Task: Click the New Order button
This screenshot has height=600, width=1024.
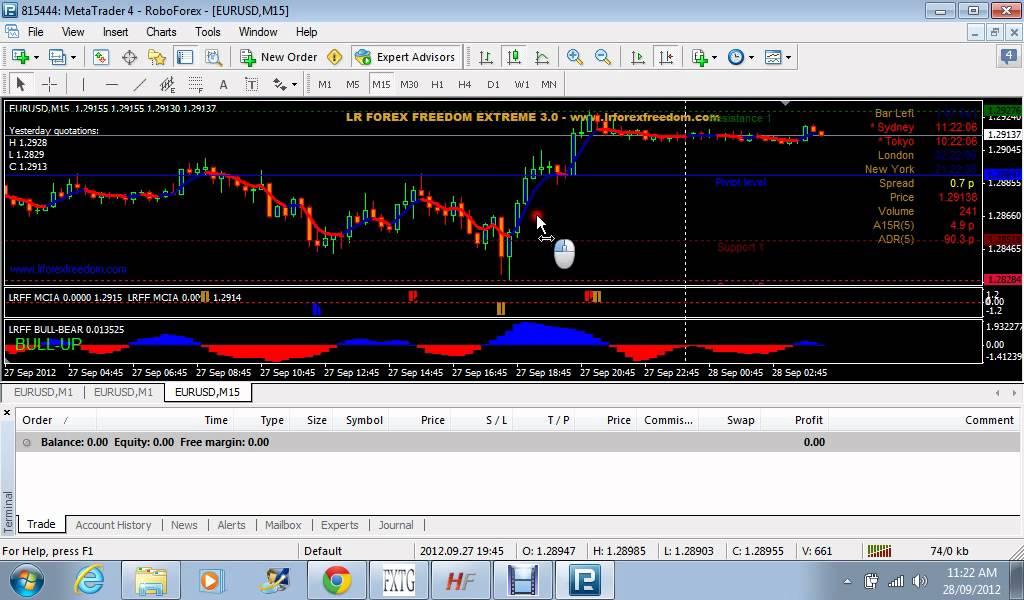Action: pyautogui.click(x=278, y=57)
